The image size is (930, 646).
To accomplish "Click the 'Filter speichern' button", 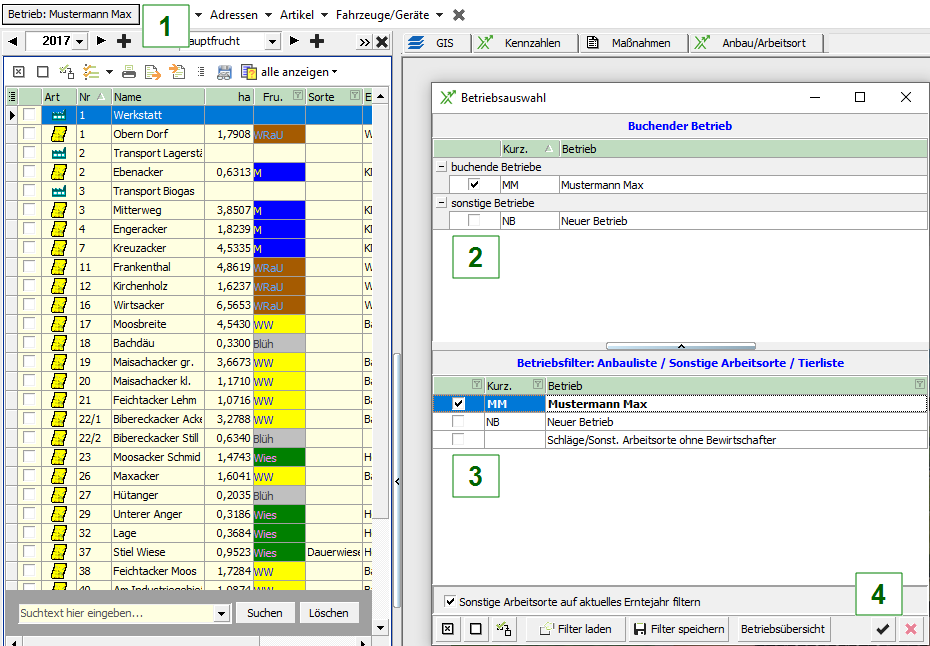I will click(x=678, y=629).
